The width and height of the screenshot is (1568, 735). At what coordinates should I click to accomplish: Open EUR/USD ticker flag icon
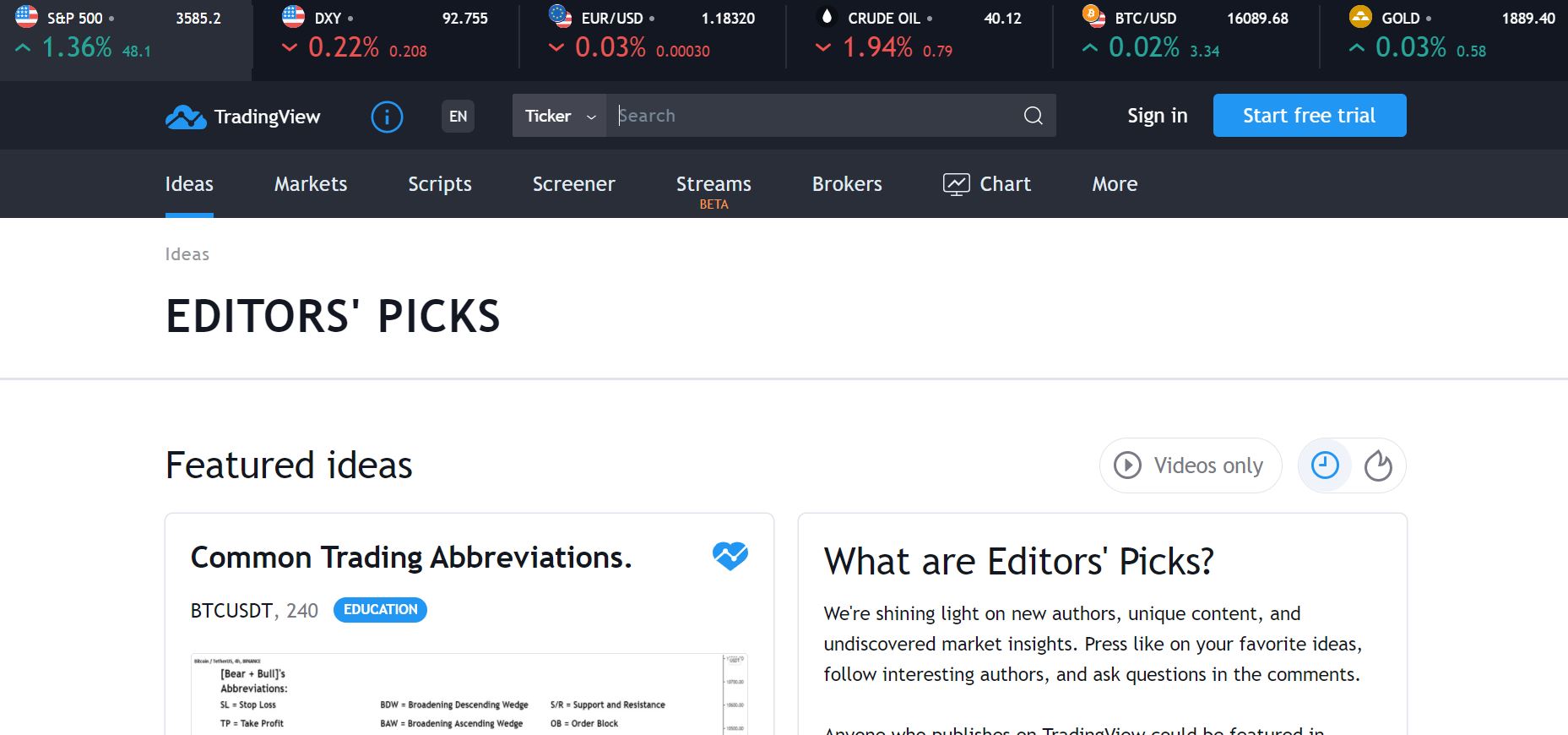560,16
